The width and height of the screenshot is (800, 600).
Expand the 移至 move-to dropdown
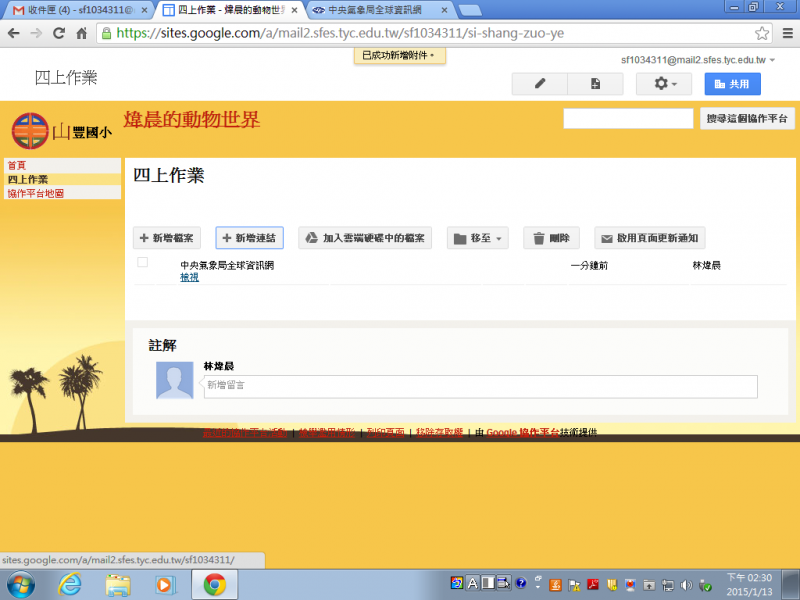(478, 238)
